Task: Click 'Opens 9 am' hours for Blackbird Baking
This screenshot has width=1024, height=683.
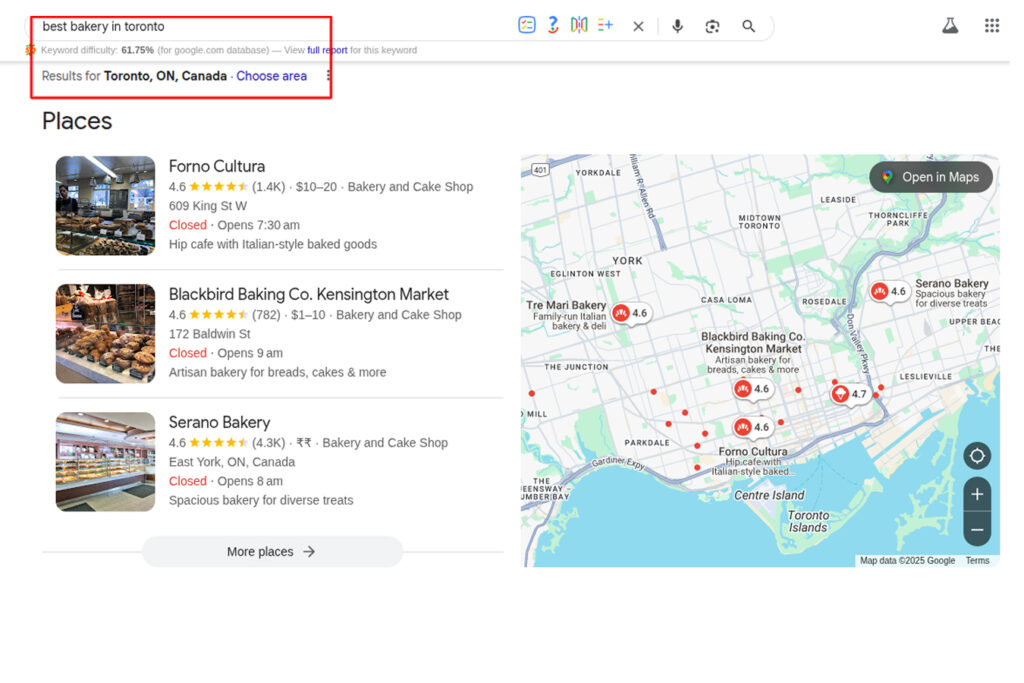Action: [250, 353]
